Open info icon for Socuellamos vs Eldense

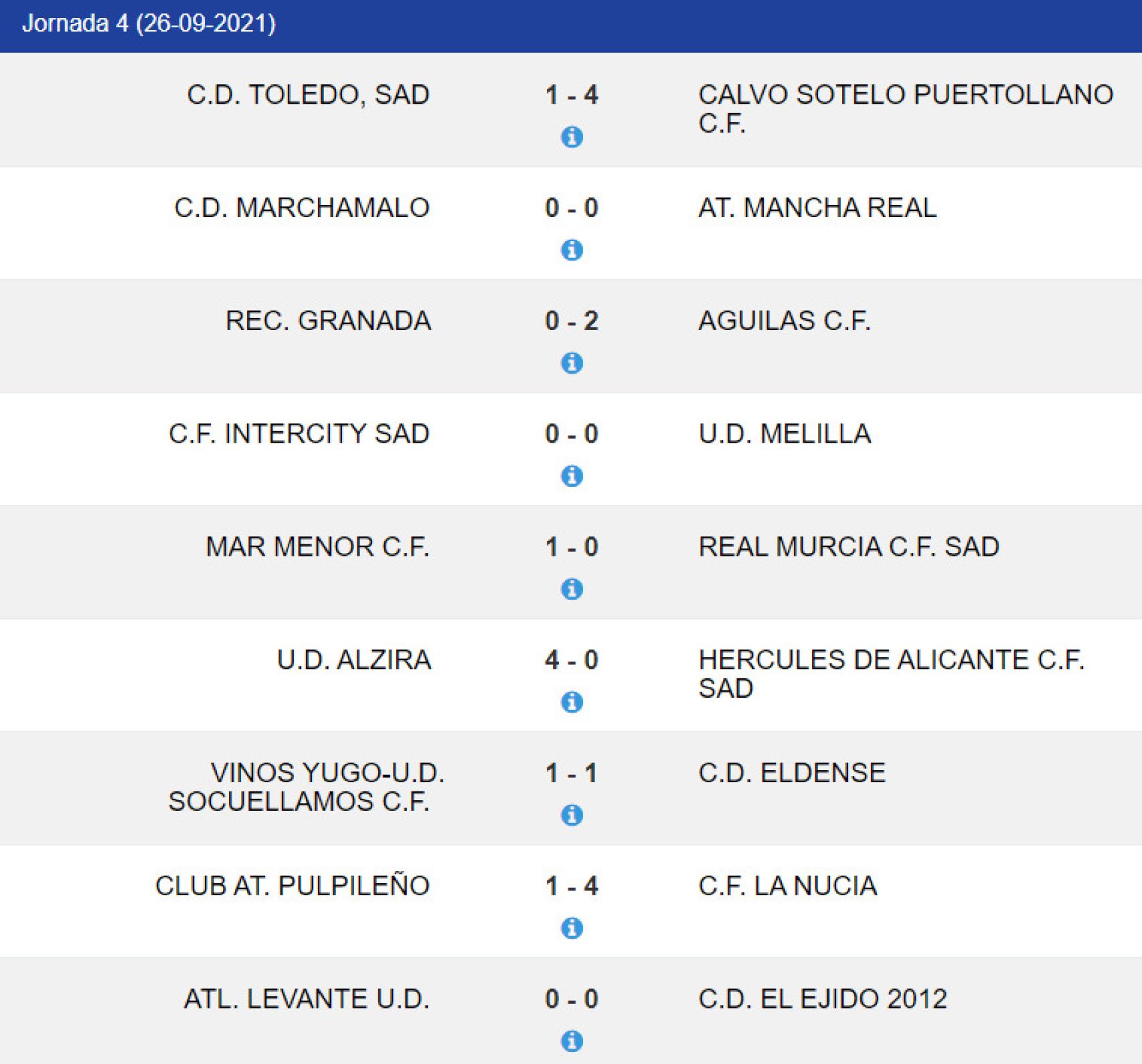pyautogui.click(x=572, y=816)
